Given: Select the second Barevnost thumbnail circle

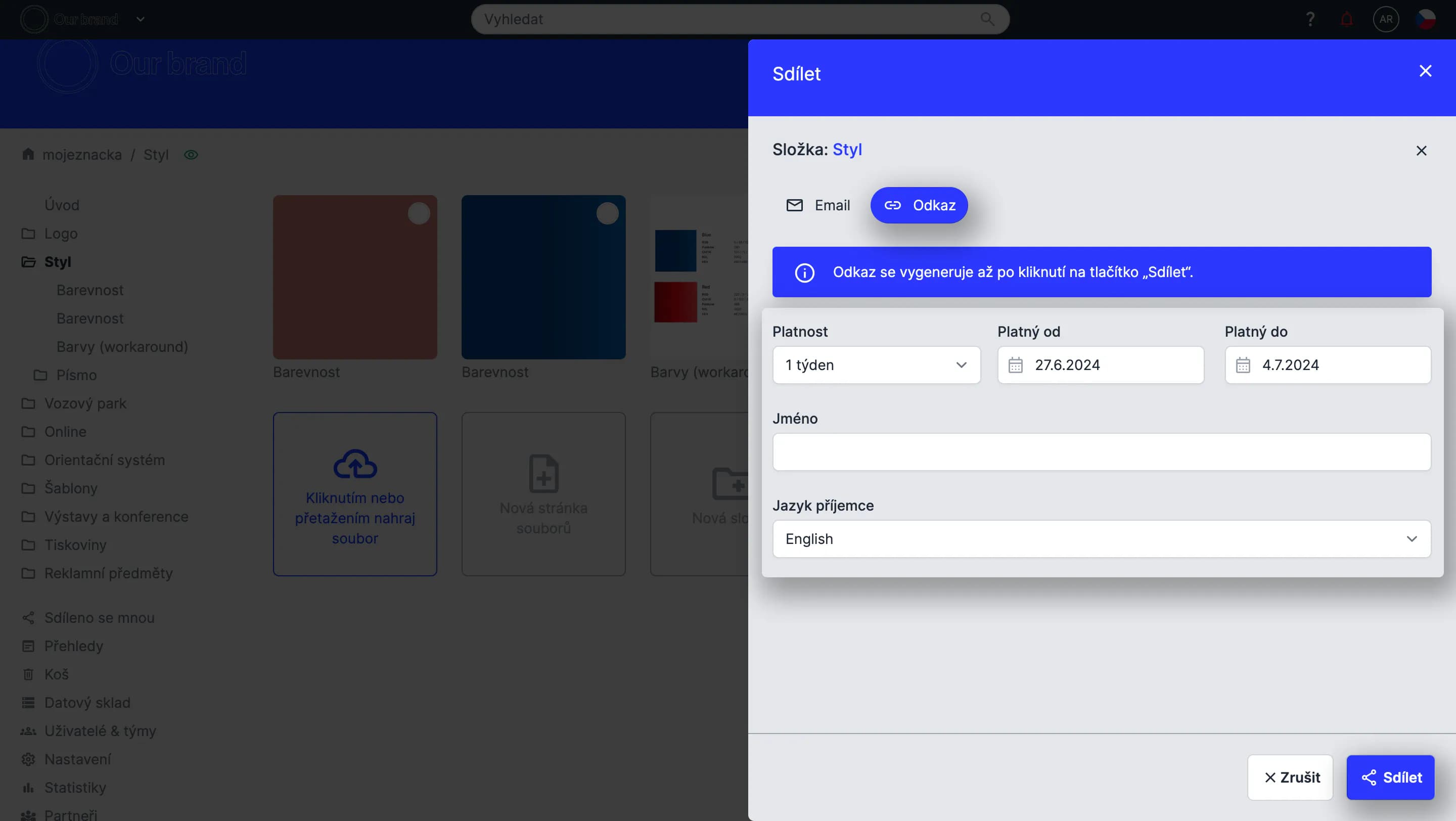Looking at the screenshot, I should (607, 213).
